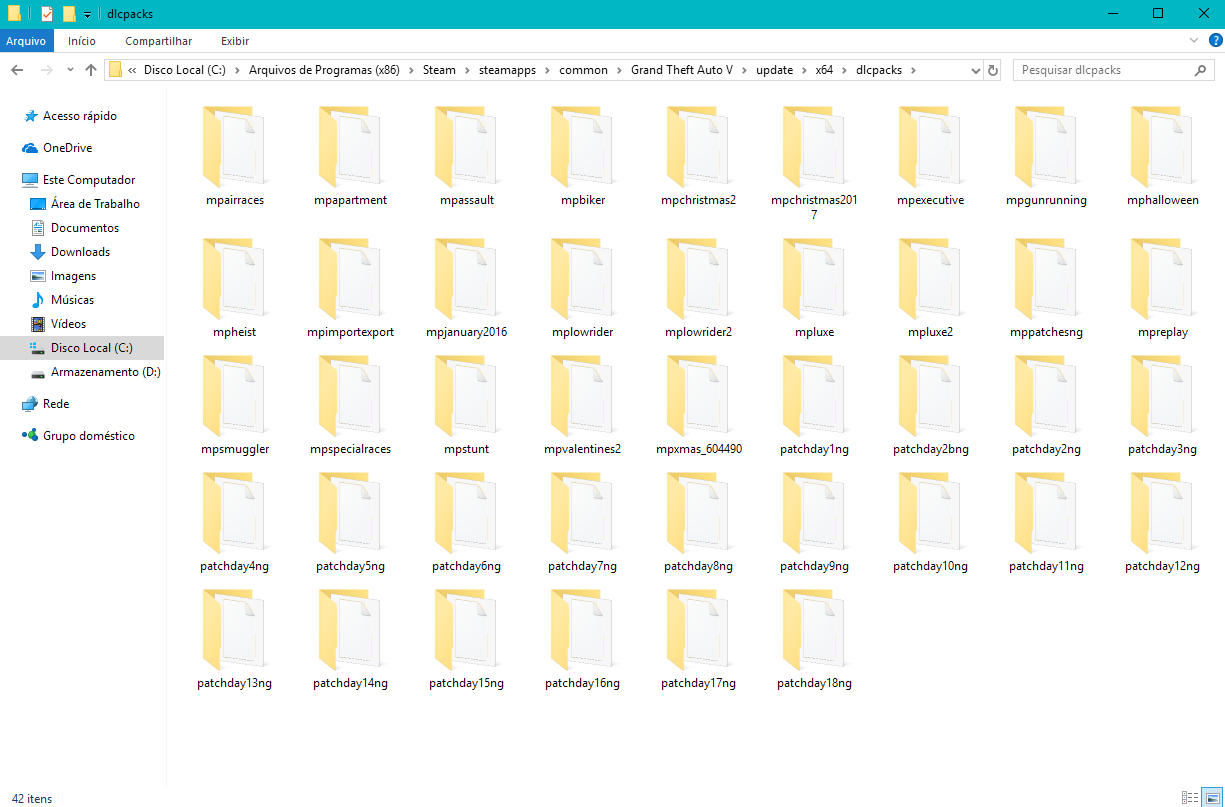Open Armazenamento (D:) drive in sidebar
The width and height of the screenshot is (1225, 807).
pyautogui.click(x=105, y=372)
